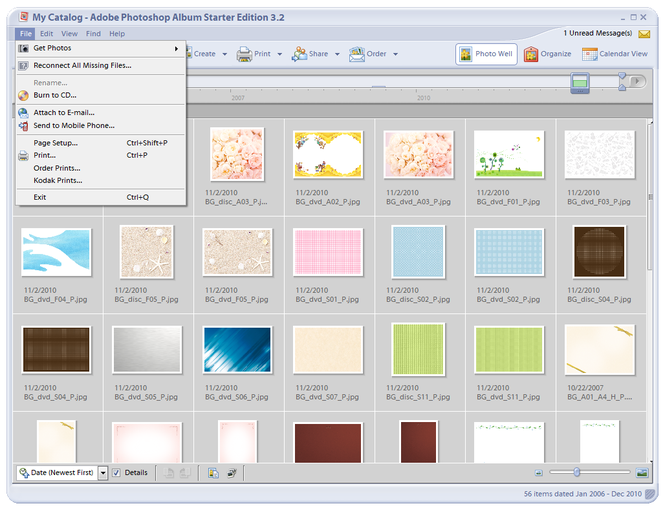Expand the Order dropdown arrow

(395, 54)
